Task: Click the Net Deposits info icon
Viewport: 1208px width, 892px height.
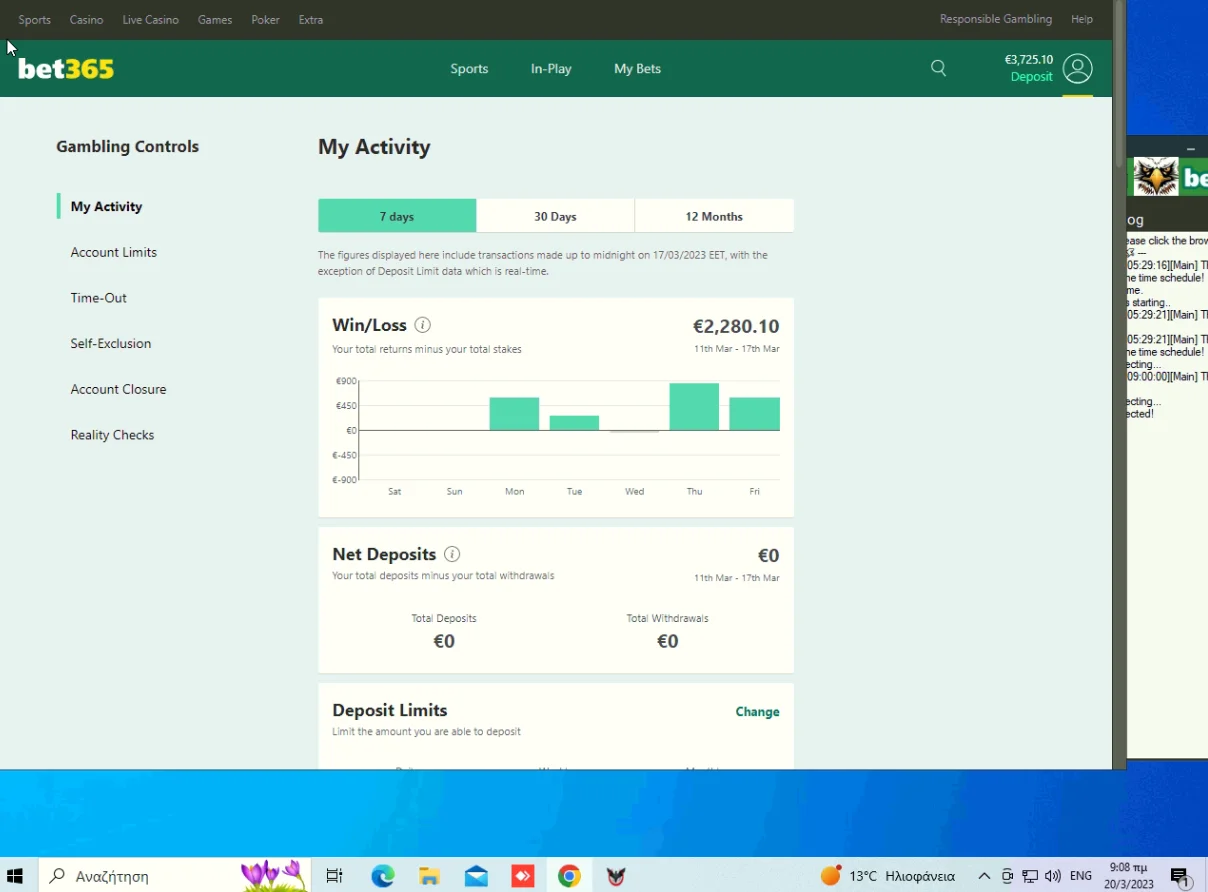Action: [452, 554]
